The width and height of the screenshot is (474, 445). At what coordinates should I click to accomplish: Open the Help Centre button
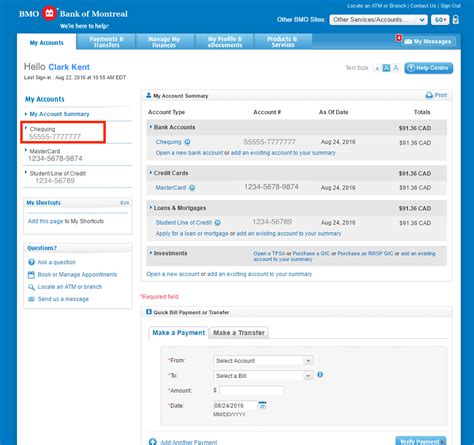tap(429, 68)
